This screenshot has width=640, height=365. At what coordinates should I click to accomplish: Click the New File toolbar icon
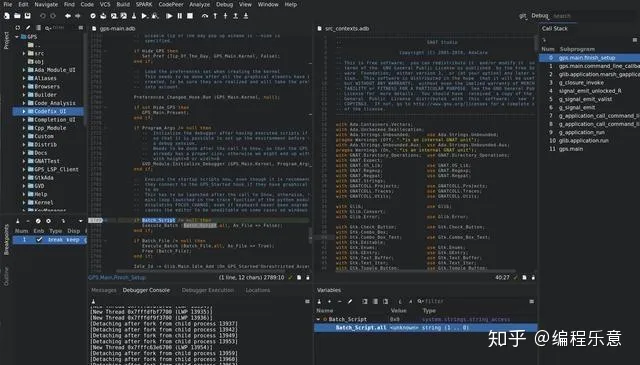click(x=7, y=16)
